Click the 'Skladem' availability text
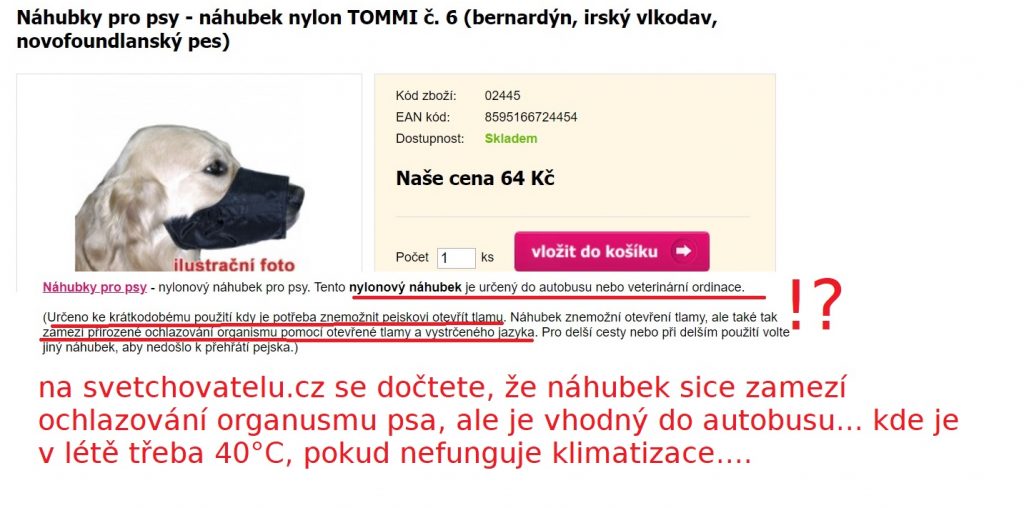1024x508 pixels. [x=511, y=138]
